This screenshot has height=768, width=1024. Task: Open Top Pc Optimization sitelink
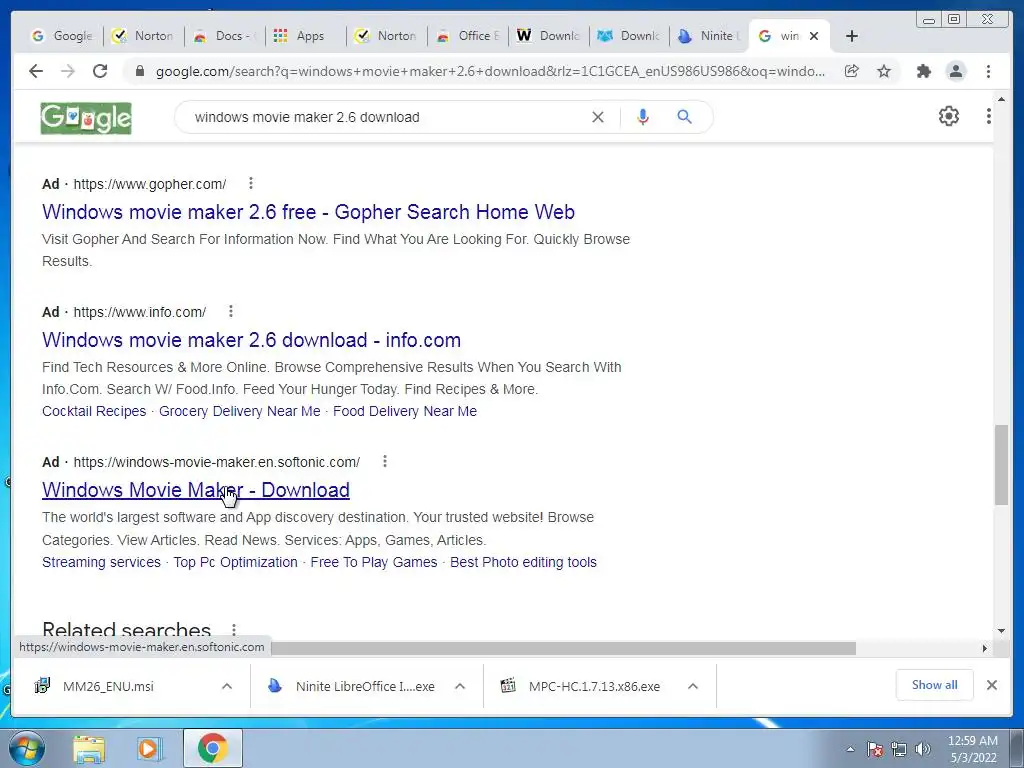point(235,562)
